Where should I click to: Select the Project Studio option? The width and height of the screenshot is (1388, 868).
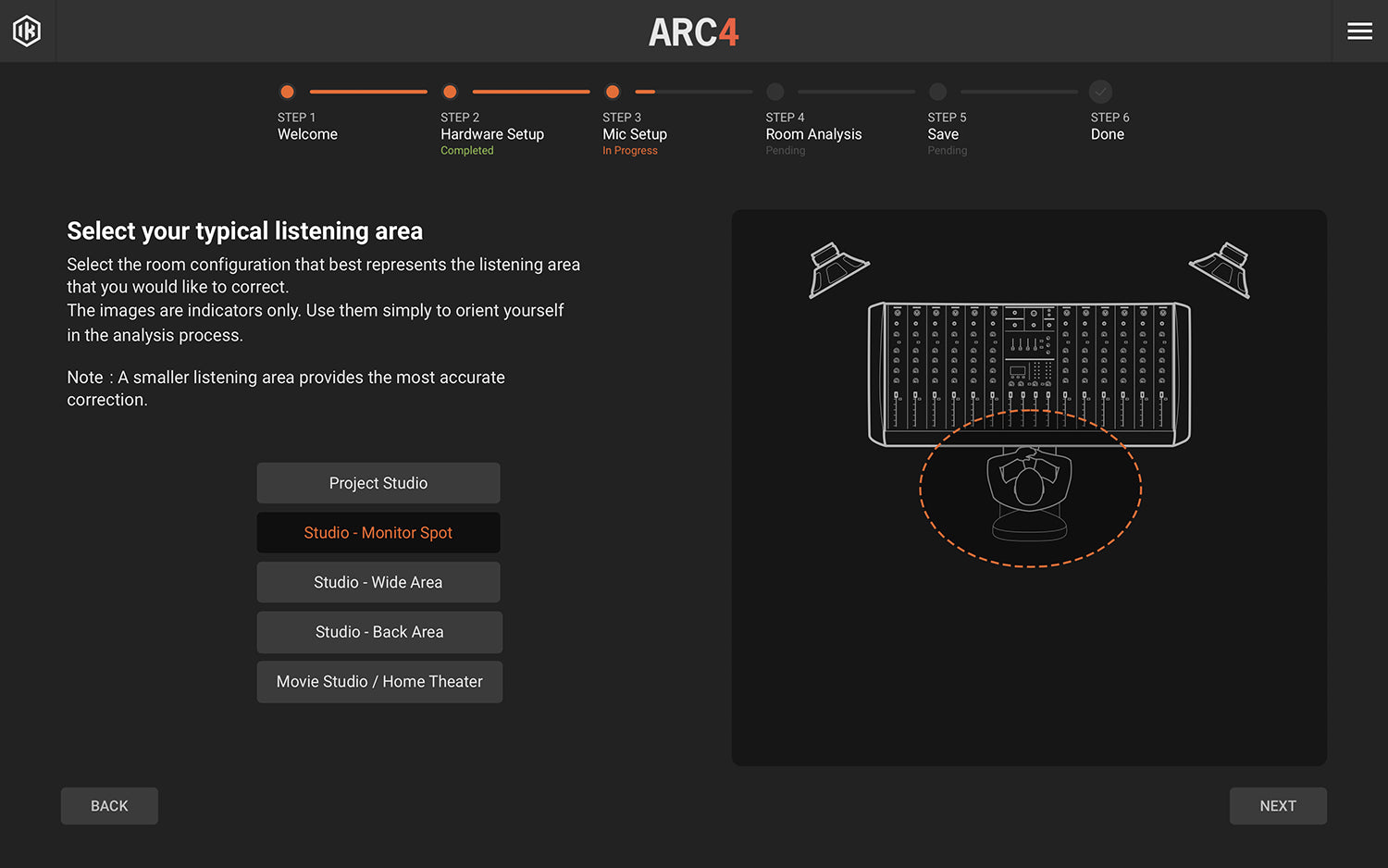coord(378,483)
